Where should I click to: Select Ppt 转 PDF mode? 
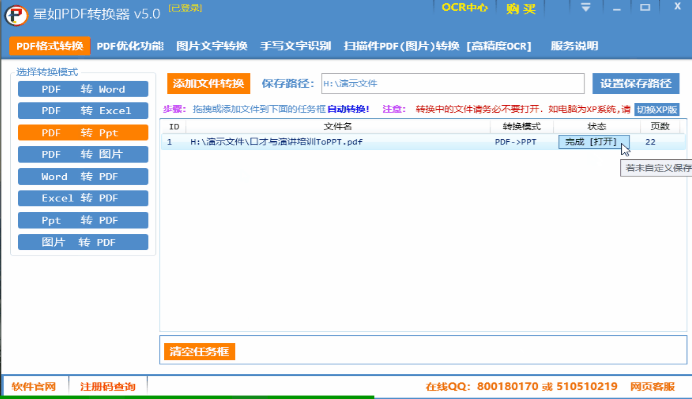pos(83,220)
